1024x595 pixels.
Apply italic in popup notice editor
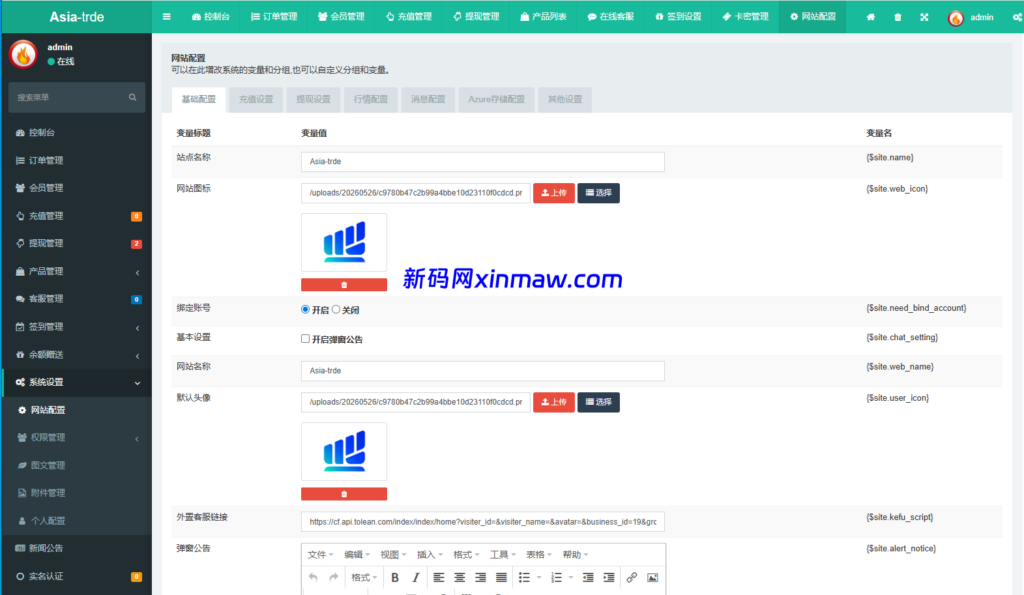click(415, 577)
